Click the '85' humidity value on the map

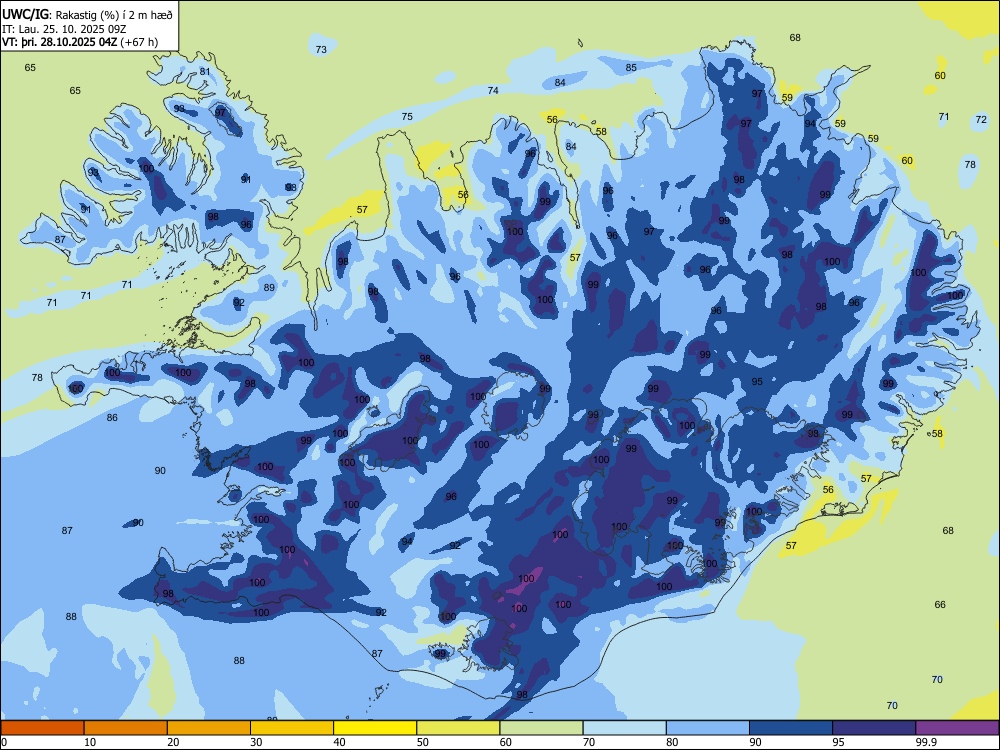point(631,68)
